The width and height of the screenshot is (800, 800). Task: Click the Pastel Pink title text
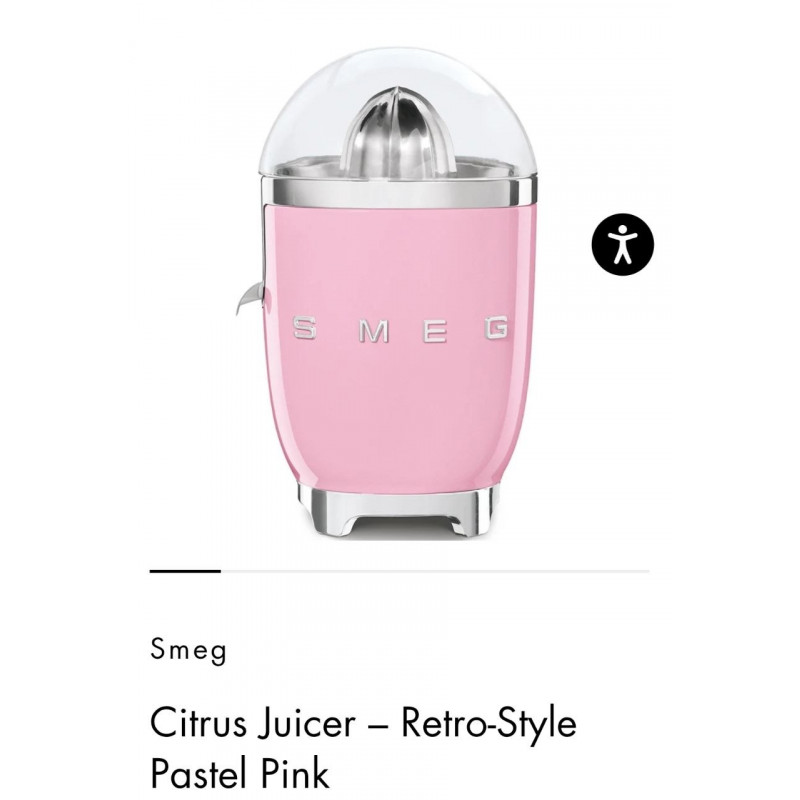(x=239, y=772)
